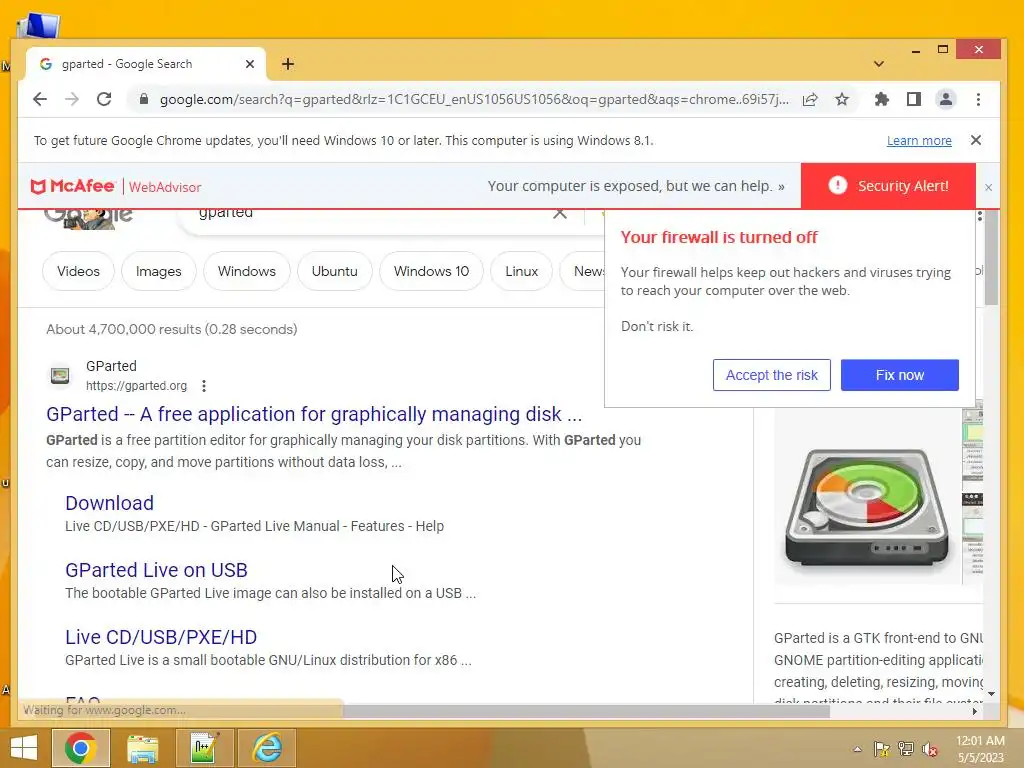
Task: Click 'Your computer is exposed' message
Action: (636, 186)
